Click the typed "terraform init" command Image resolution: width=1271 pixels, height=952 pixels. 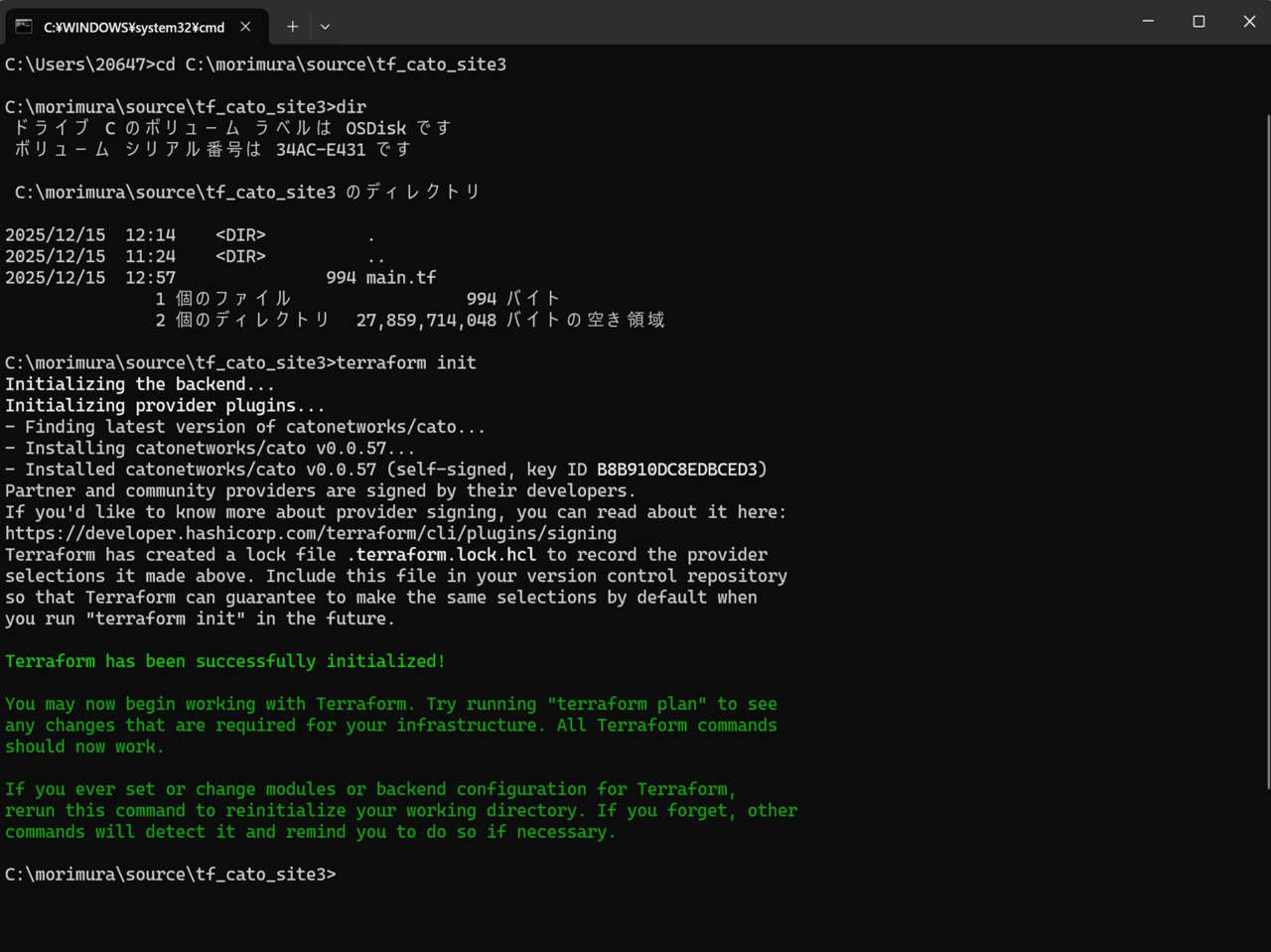pyautogui.click(x=406, y=363)
